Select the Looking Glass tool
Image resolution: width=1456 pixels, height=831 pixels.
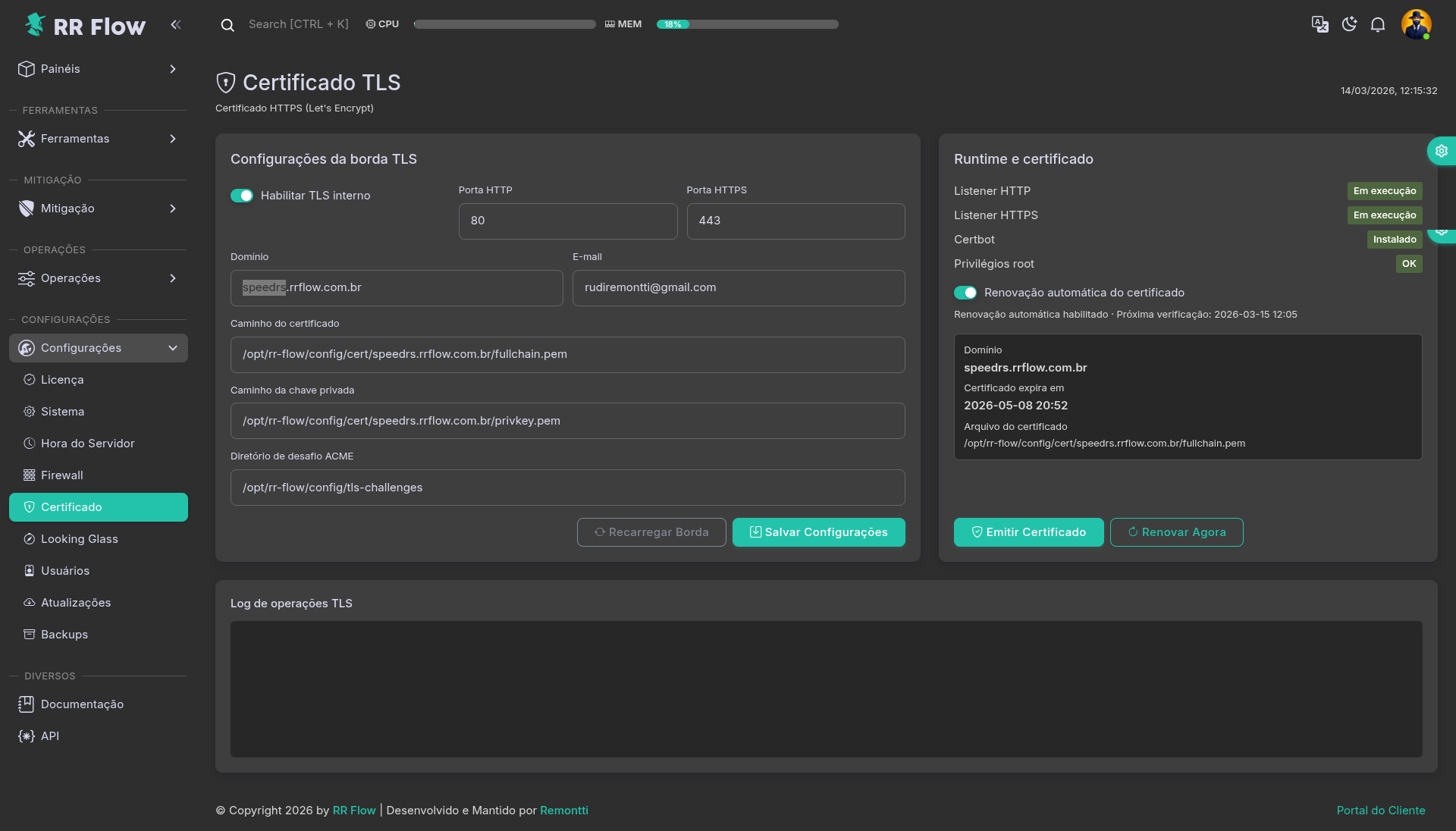[79, 538]
